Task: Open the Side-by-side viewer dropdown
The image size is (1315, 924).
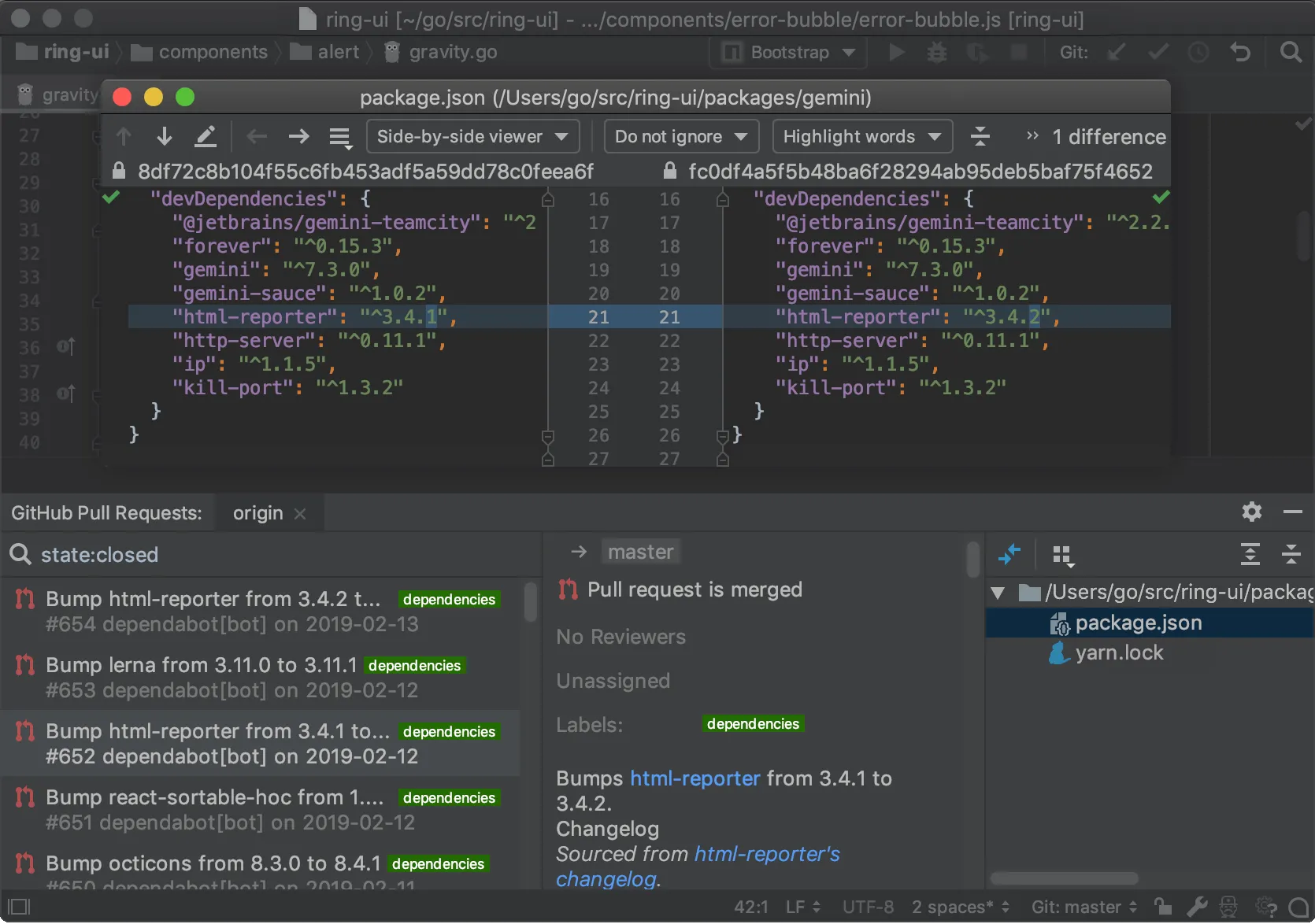Action: coord(472,136)
